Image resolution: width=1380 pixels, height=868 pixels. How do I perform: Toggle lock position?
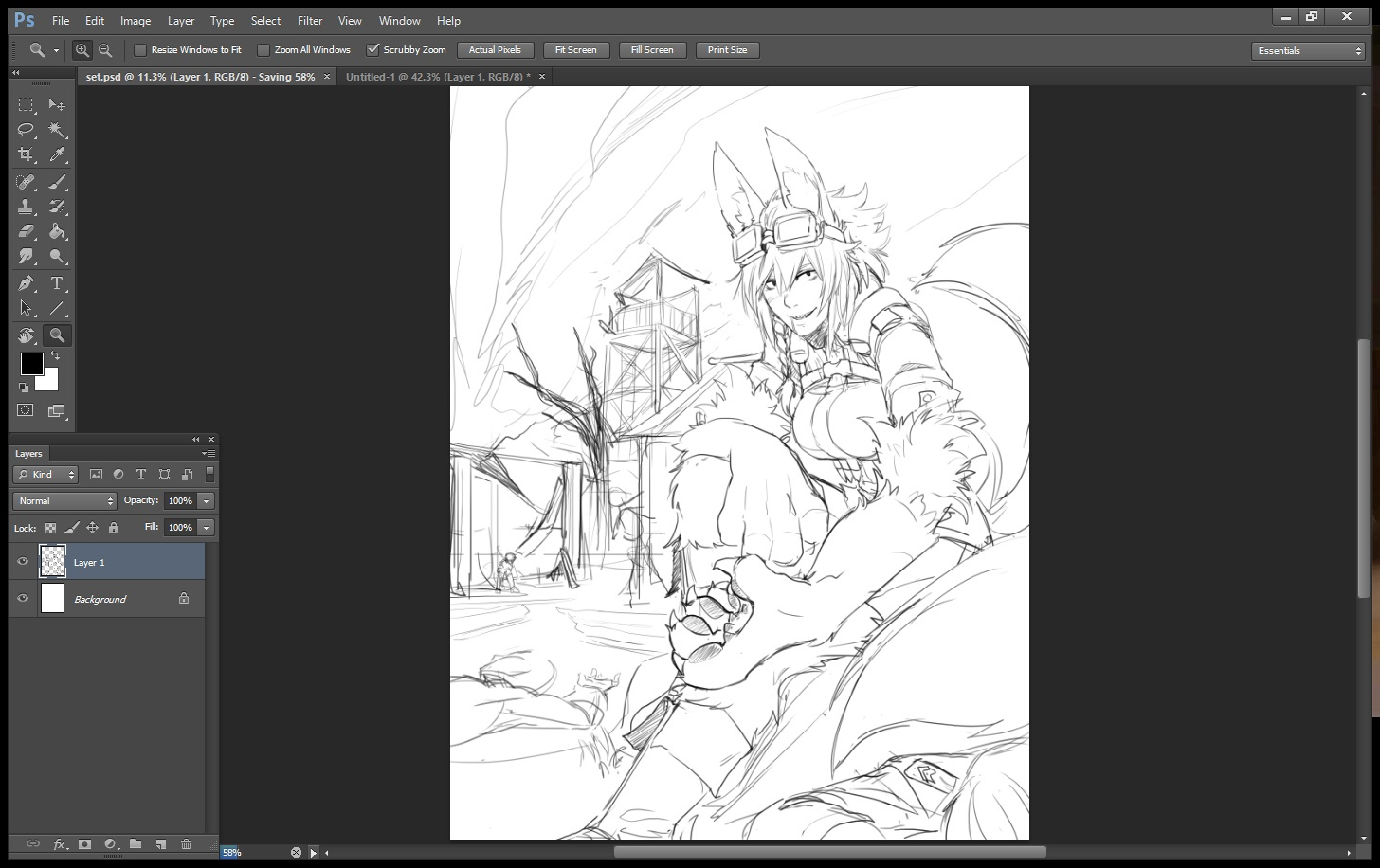click(x=93, y=528)
